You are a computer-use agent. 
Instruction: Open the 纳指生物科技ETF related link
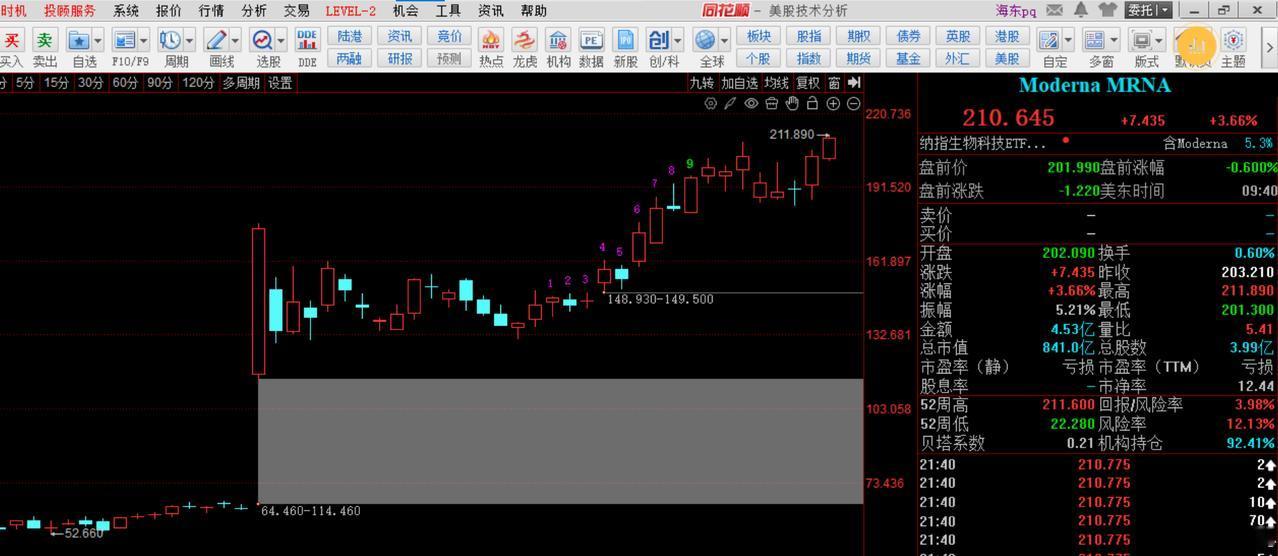tap(983, 143)
